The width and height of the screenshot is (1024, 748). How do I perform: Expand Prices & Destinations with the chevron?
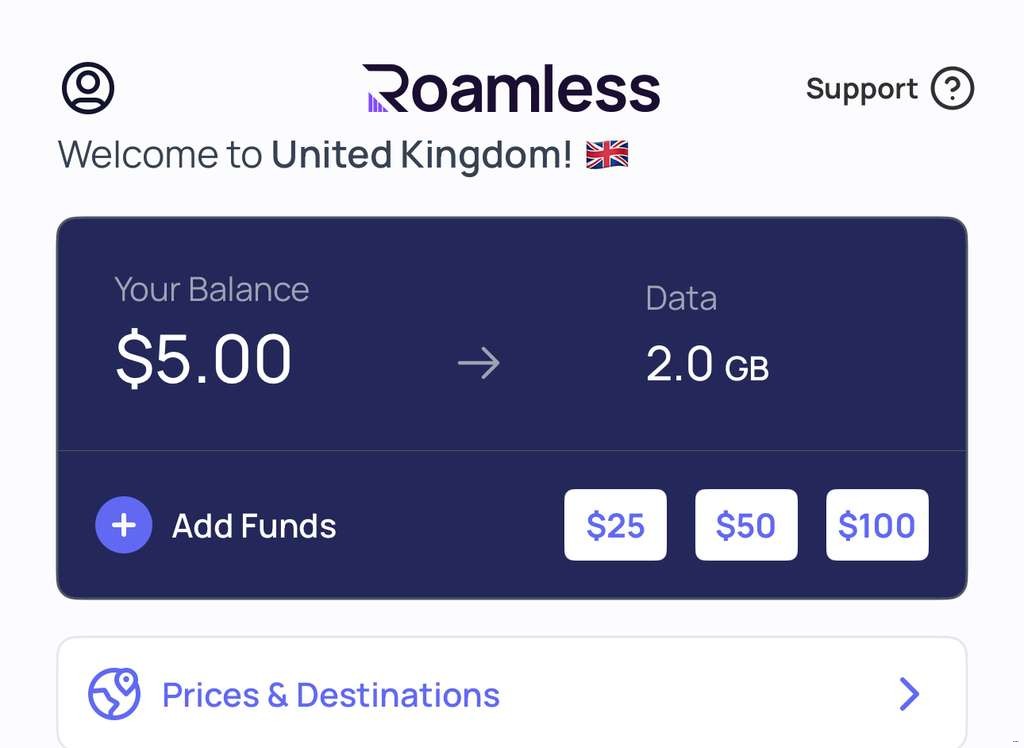(x=908, y=693)
